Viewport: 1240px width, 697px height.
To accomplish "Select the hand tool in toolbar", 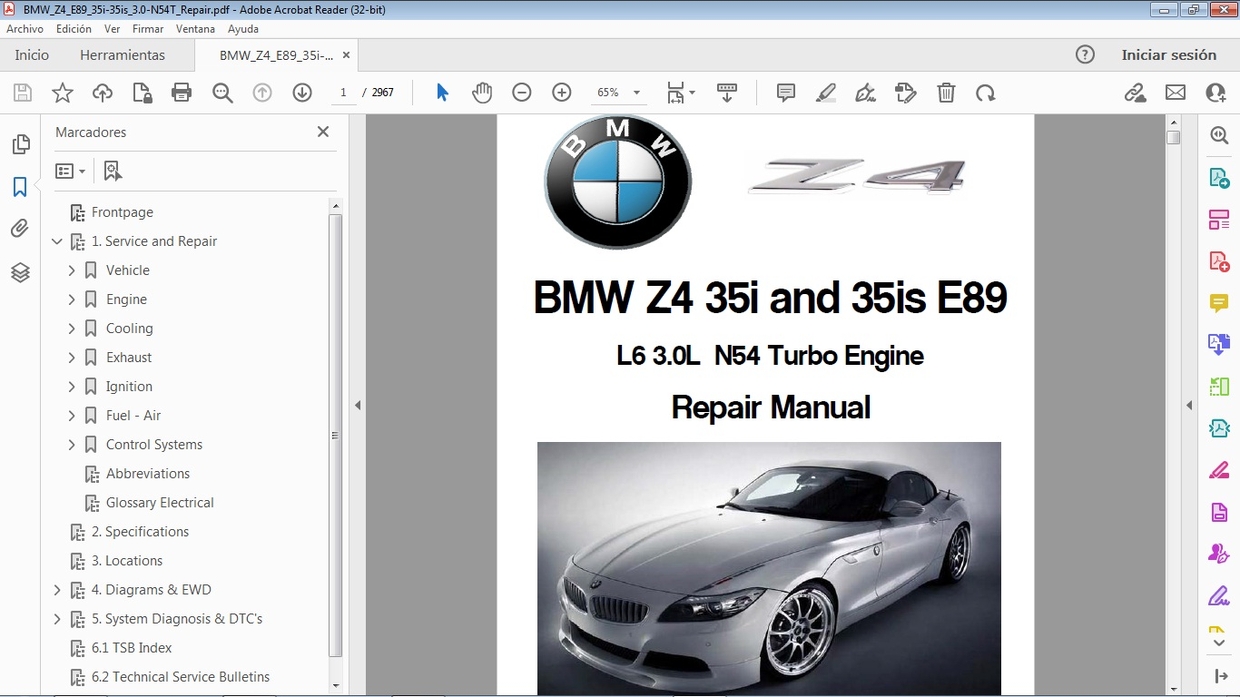I will coord(482,92).
